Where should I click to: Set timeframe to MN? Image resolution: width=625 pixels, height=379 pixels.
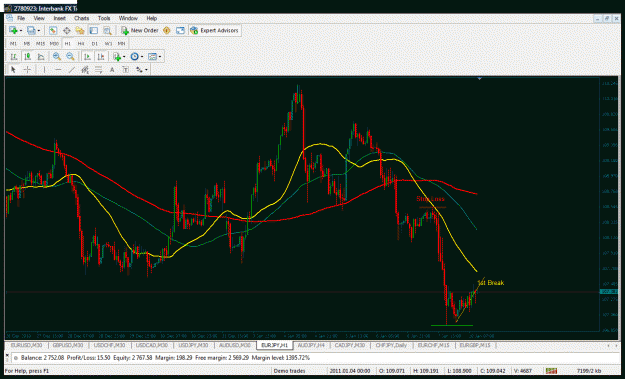[122, 43]
